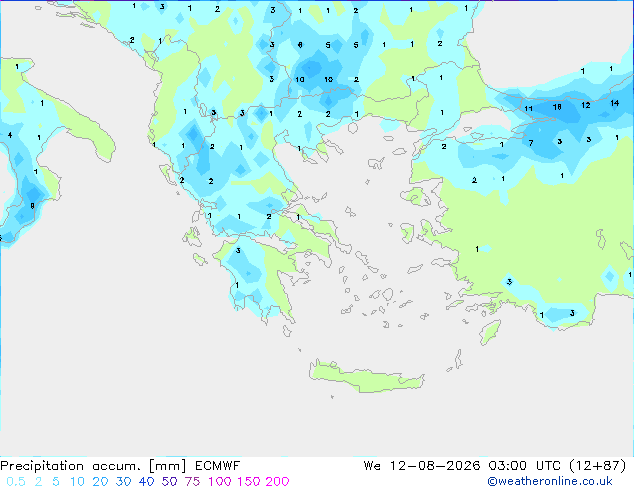Select the 30 mm legend value
The height and width of the screenshot is (490, 634).
click(123, 482)
